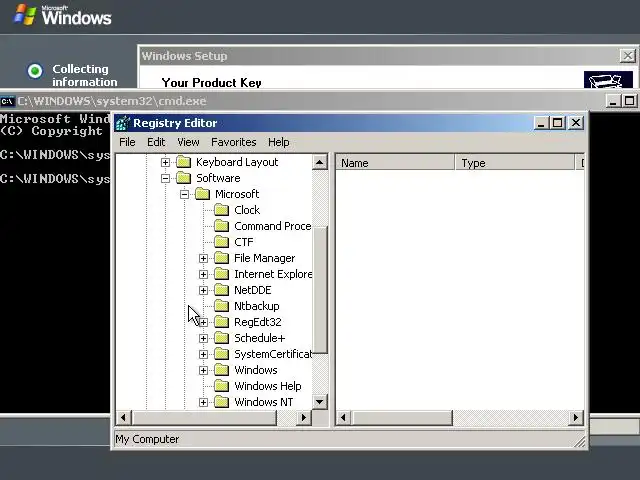Expand the Internet Explorer key
This screenshot has height=480, width=640.
tap(203, 274)
